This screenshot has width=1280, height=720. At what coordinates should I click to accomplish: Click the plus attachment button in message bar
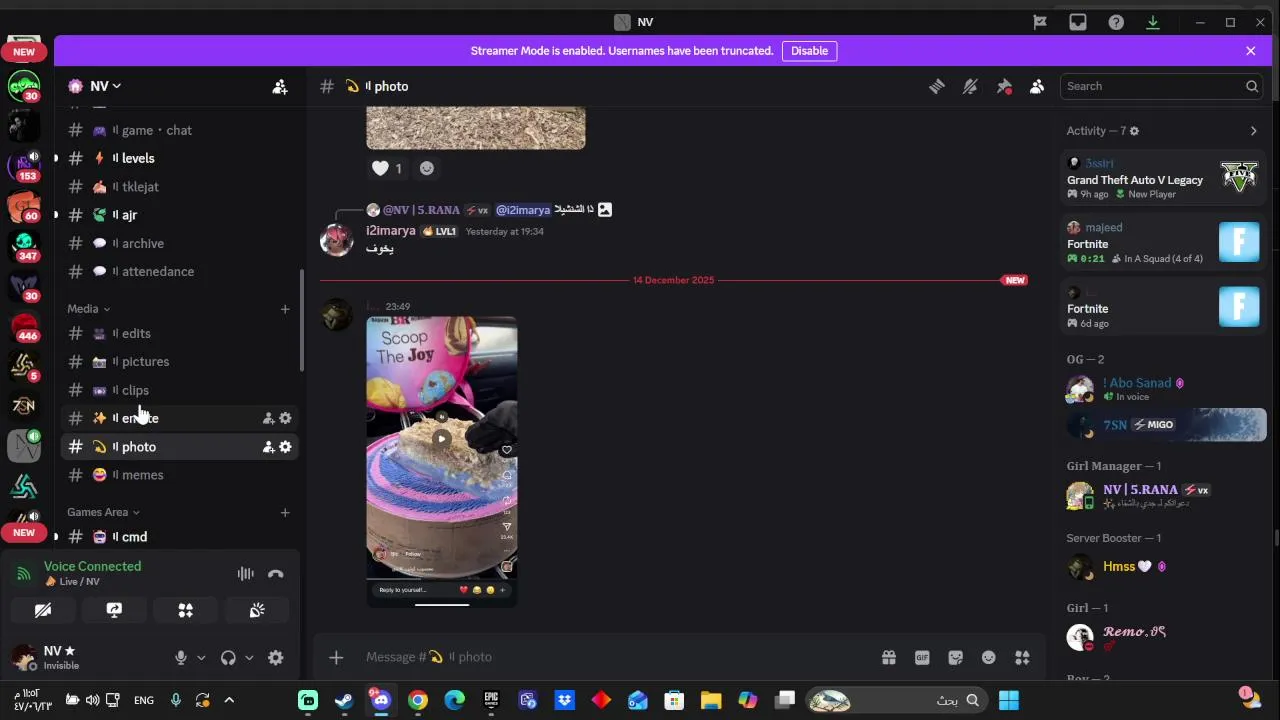(x=336, y=657)
